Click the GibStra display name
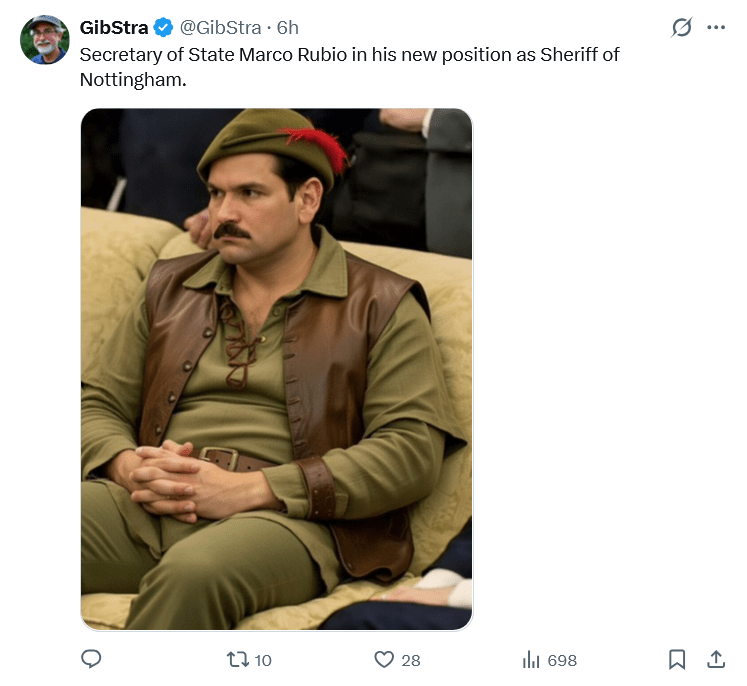 pos(114,27)
